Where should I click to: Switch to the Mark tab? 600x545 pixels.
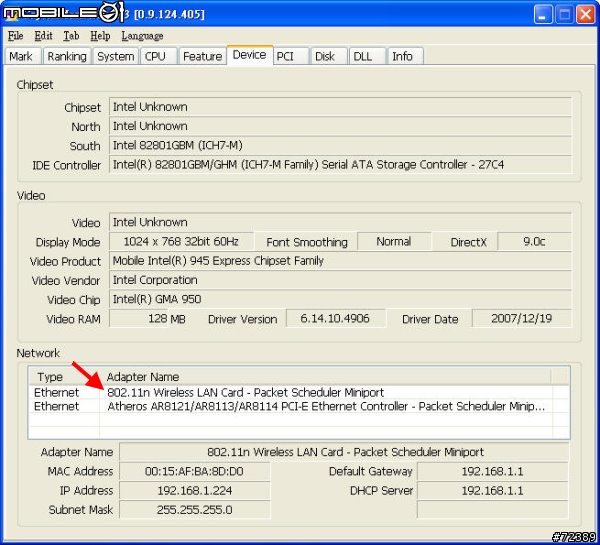21,56
